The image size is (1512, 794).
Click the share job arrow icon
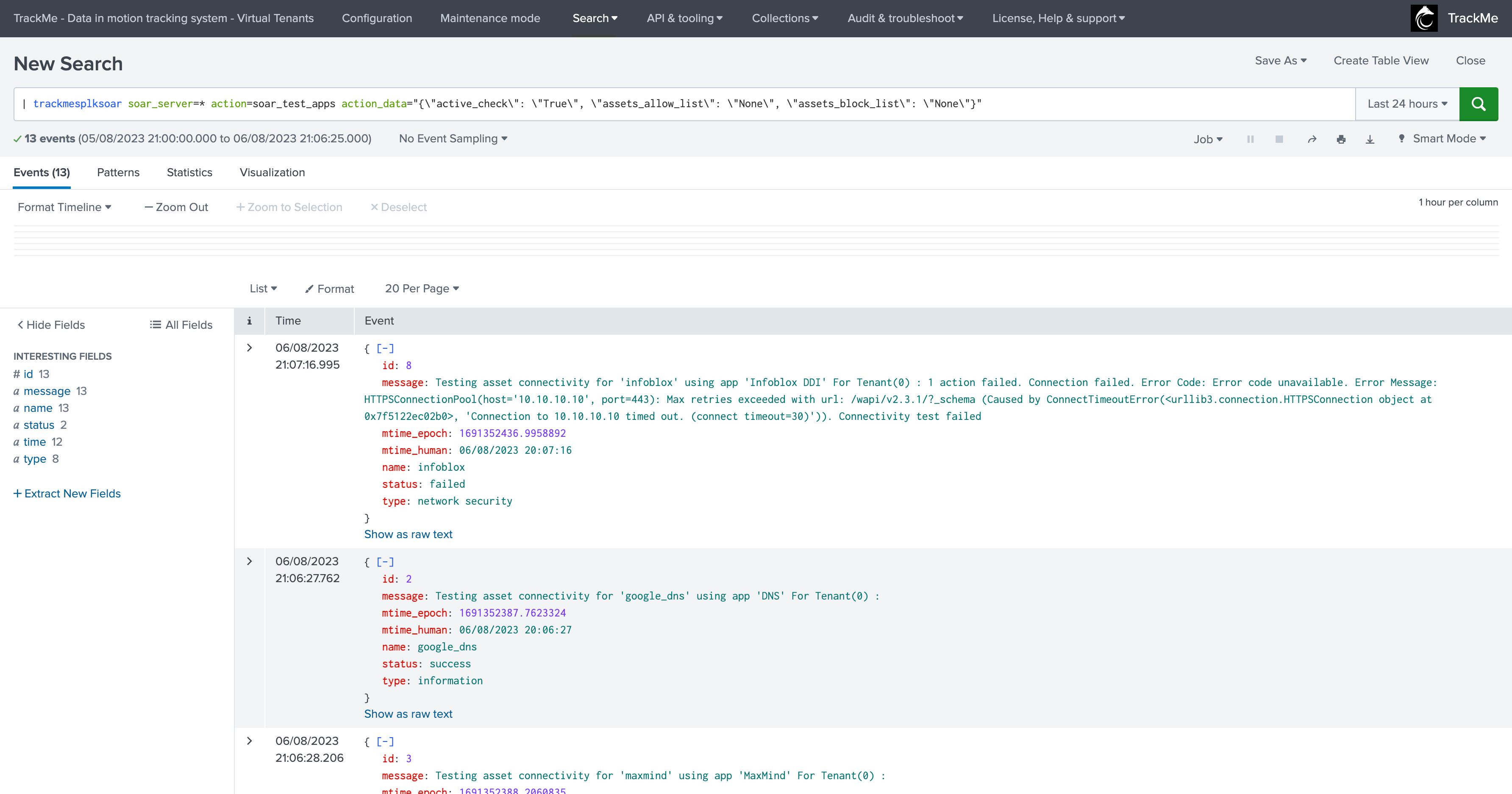pos(1312,139)
